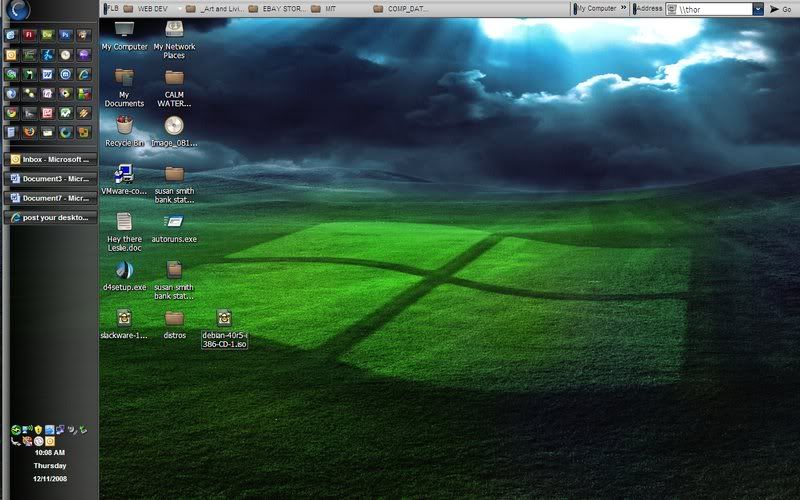Click the 10:08 AM clock in tray

[50, 453]
